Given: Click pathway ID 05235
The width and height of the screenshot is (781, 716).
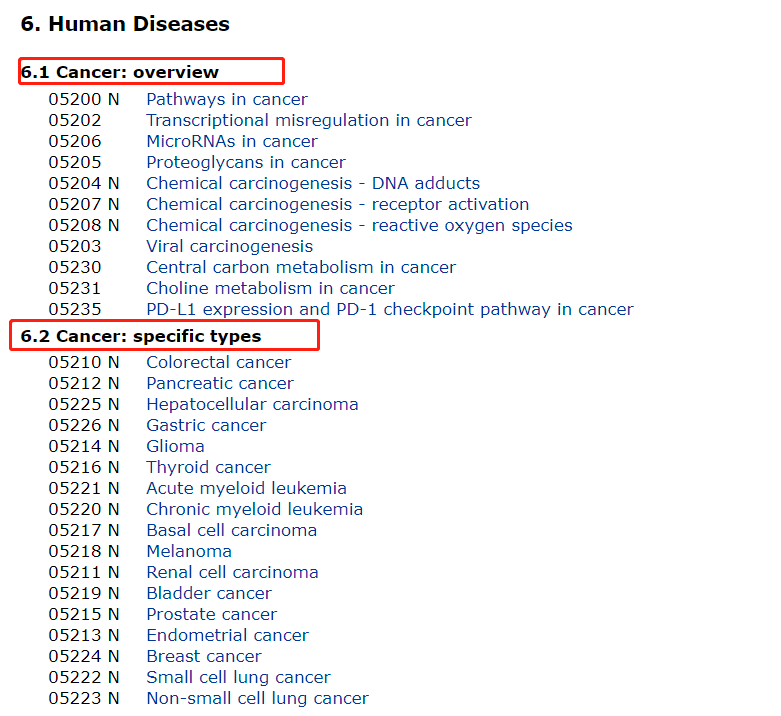Looking at the screenshot, I should click(x=75, y=309).
